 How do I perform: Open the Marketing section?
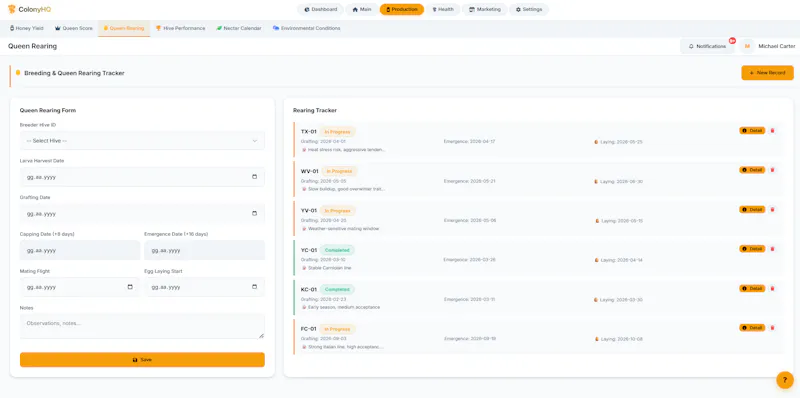pos(485,9)
